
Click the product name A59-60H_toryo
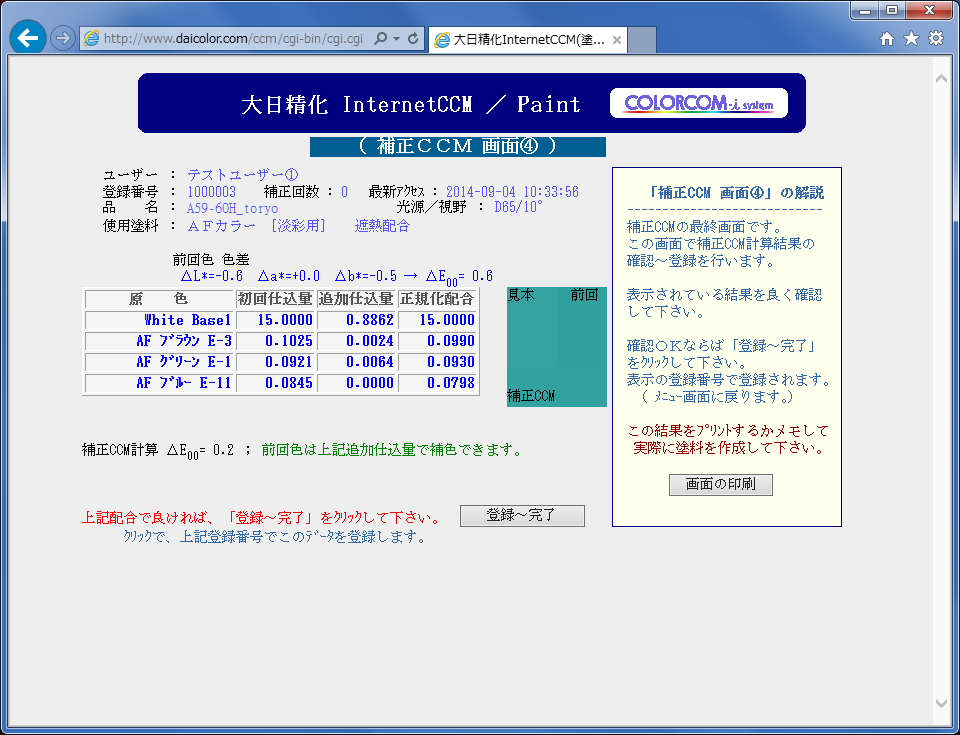[232, 208]
